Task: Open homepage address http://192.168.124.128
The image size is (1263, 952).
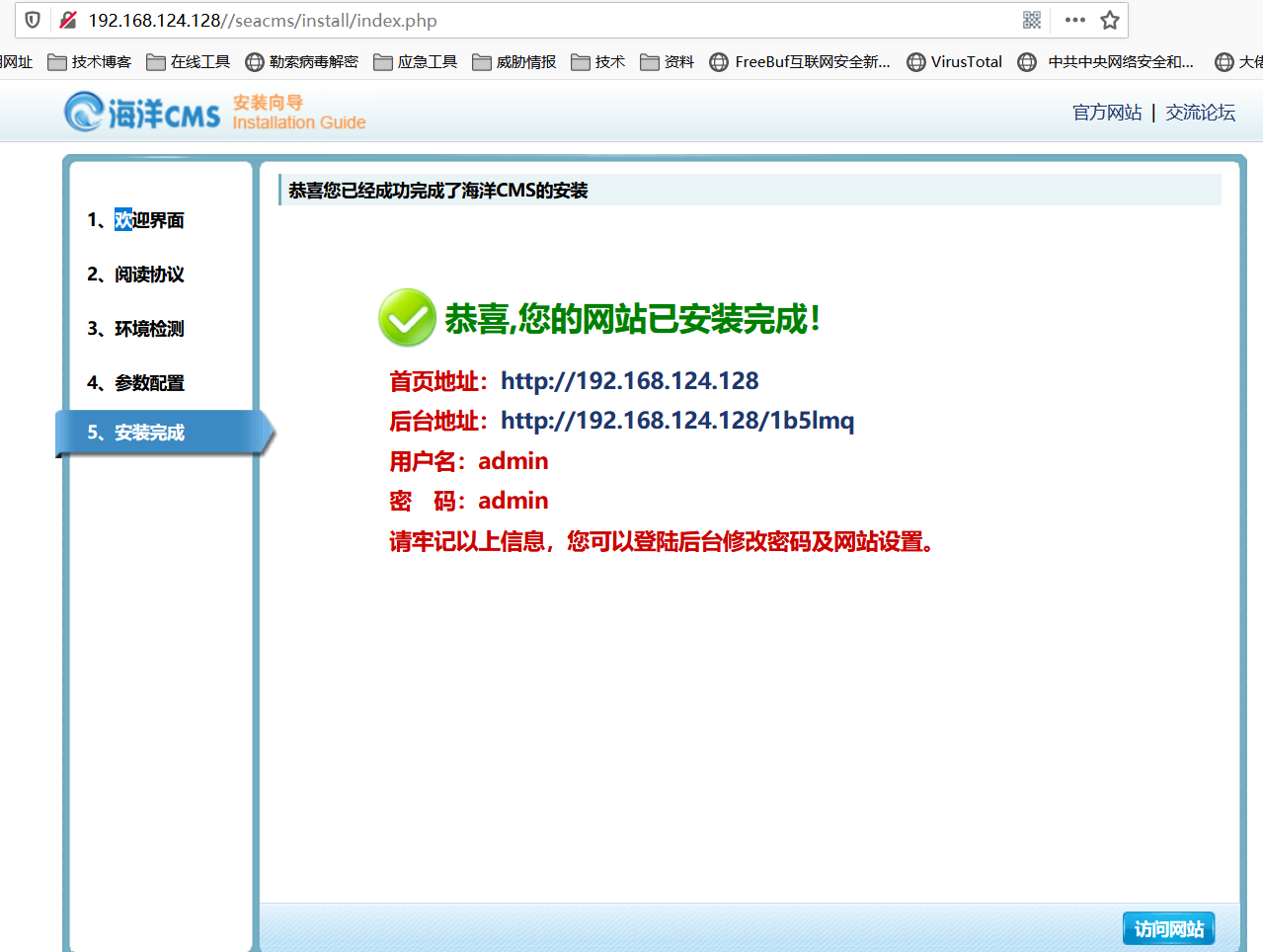Action: pyautogui.click(x=630, y=381)
